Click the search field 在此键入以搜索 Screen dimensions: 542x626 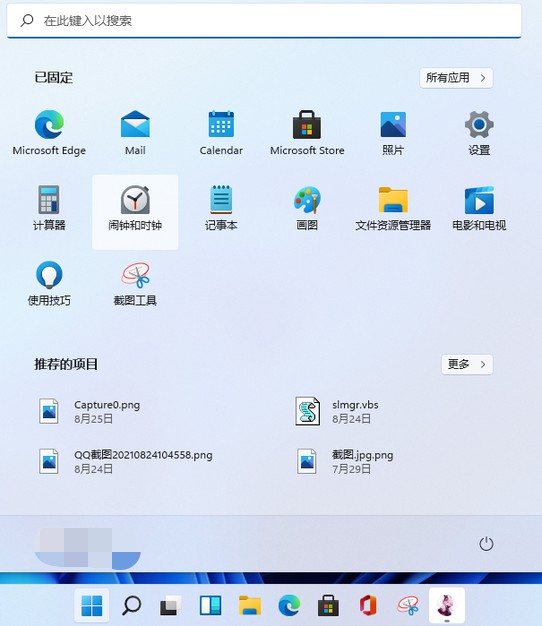[x=264, y=21]
